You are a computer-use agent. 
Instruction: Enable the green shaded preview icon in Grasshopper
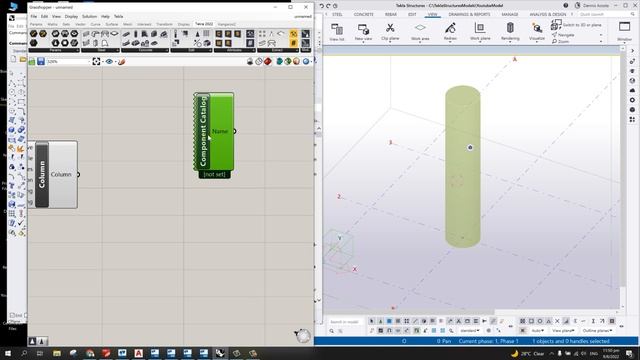(288, 61)
